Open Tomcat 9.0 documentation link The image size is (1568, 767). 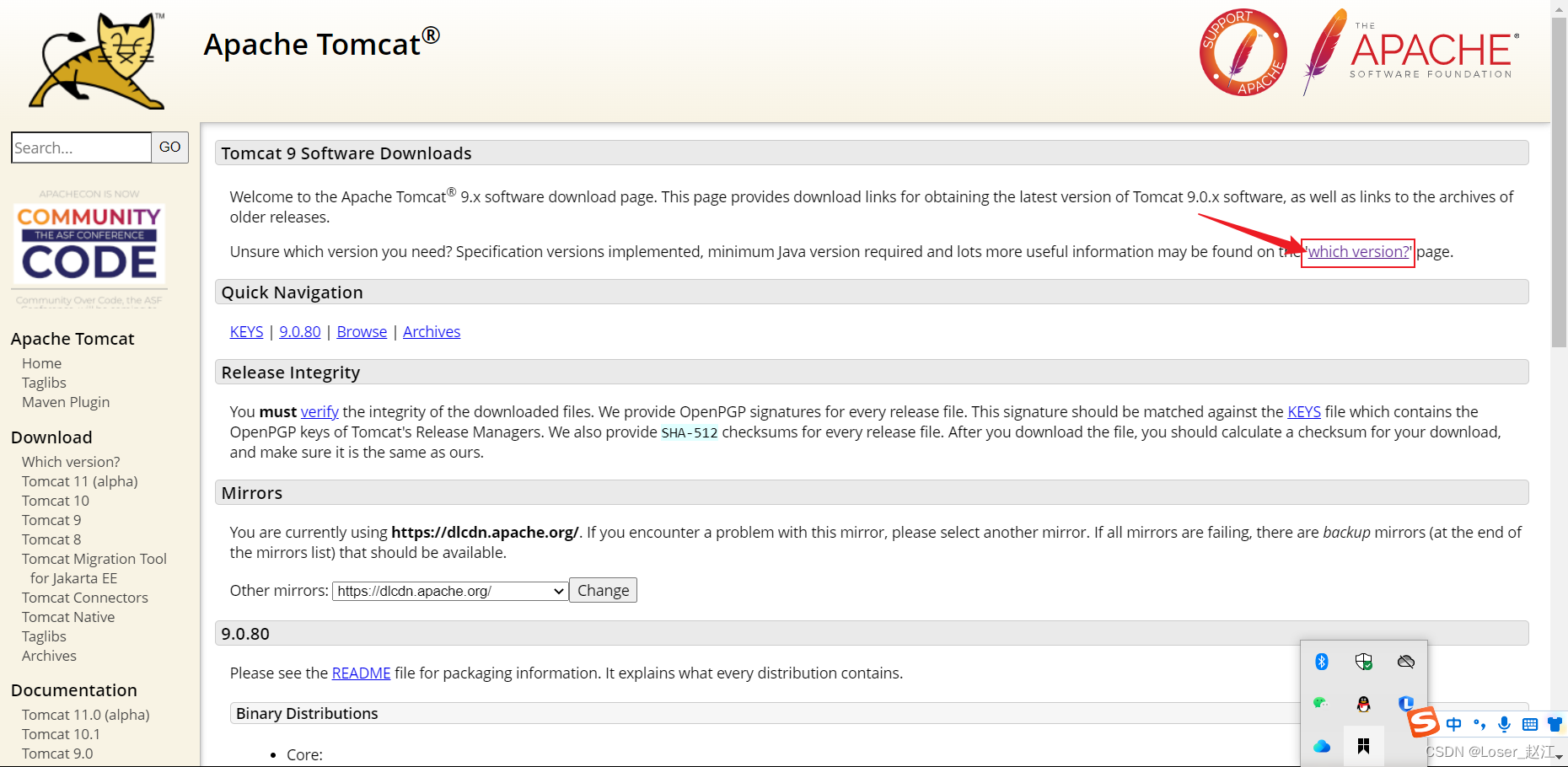(57, 754)
